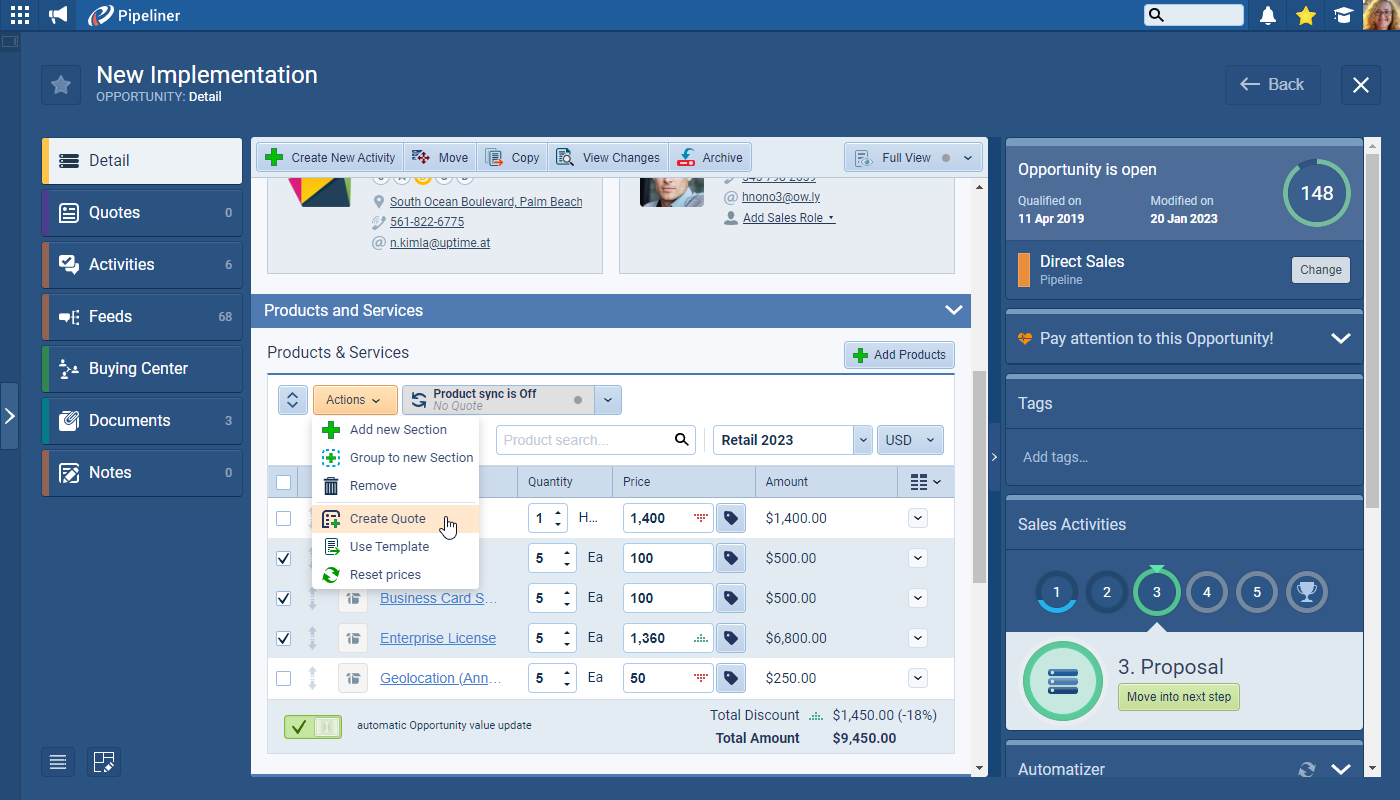Check the Geolocation row checkbox
The image size is (1400, 800).
pos(284,678)
